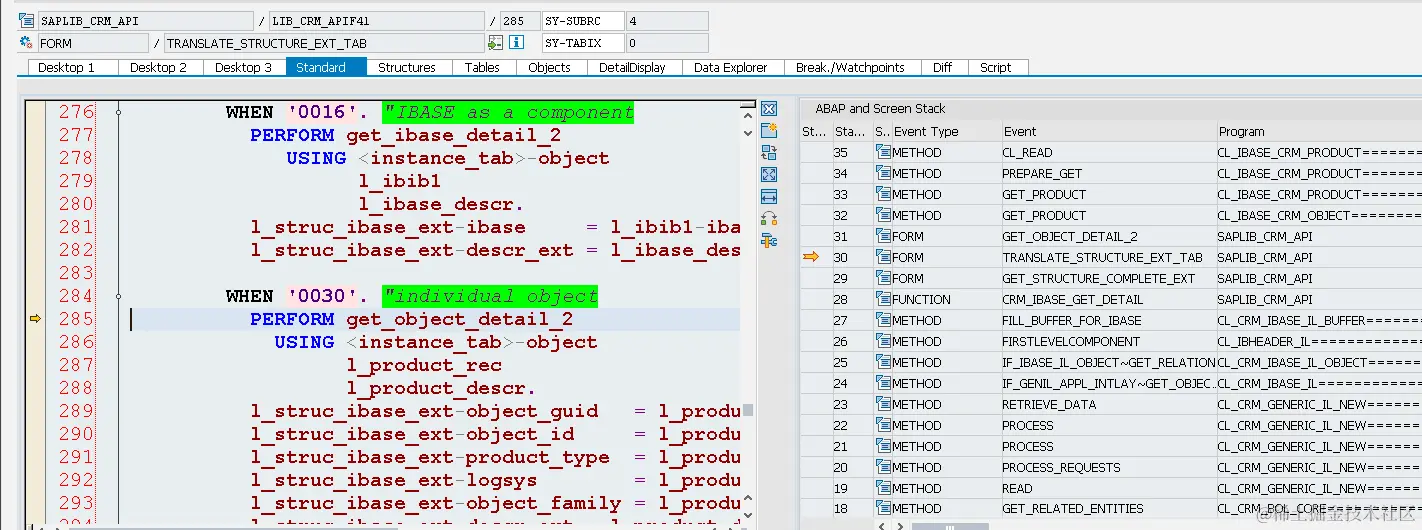Select the CRM_IBASE_GET_DETAIL event cell
Image resolution: width=1422 pixels, height=530 pixels.
coord(1108,300)
